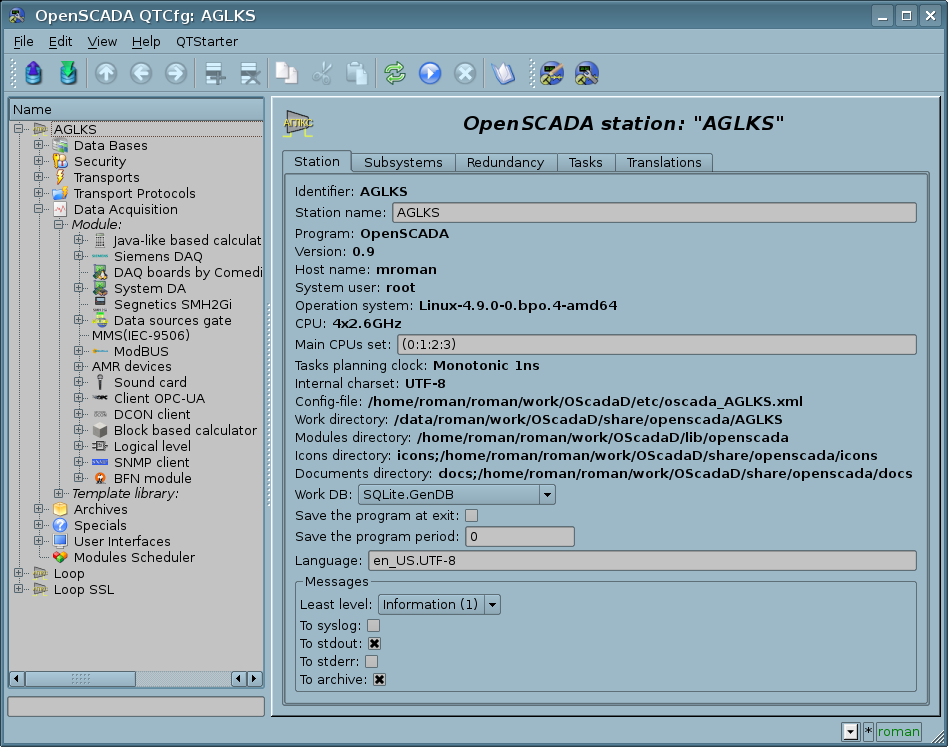Select Modules Scheduler in the tree
The image size is (948, 747).
134,557
